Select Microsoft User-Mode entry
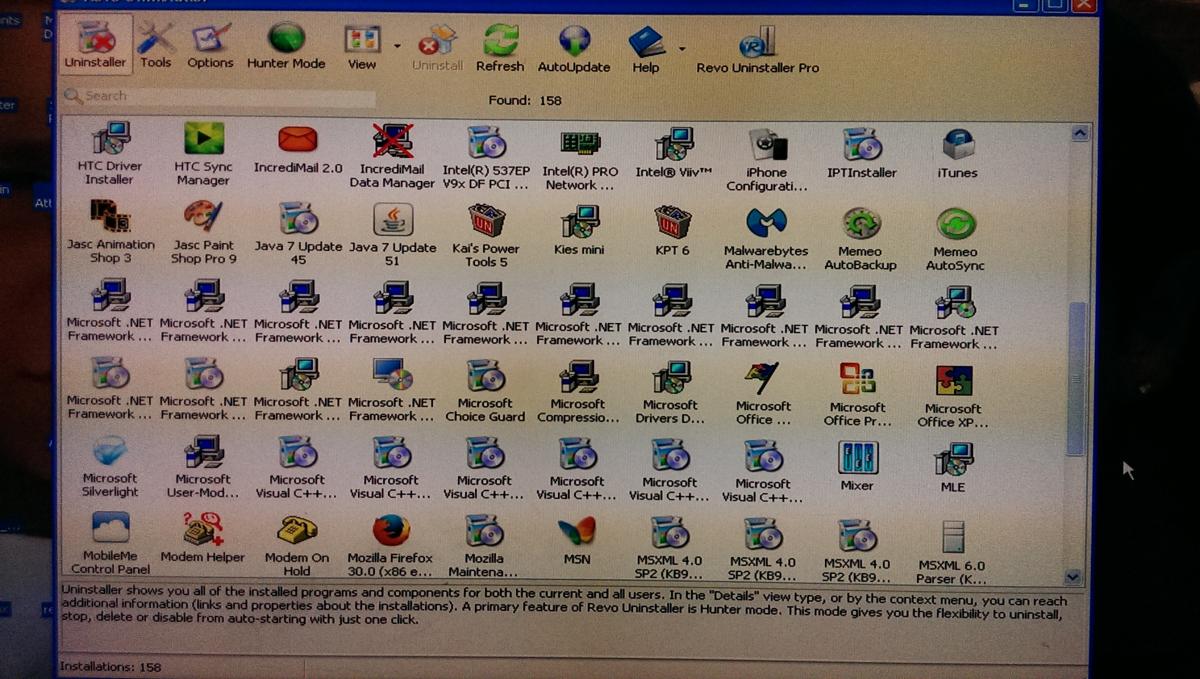Screen dimensions: 1200x679 (x=203, y=467)
